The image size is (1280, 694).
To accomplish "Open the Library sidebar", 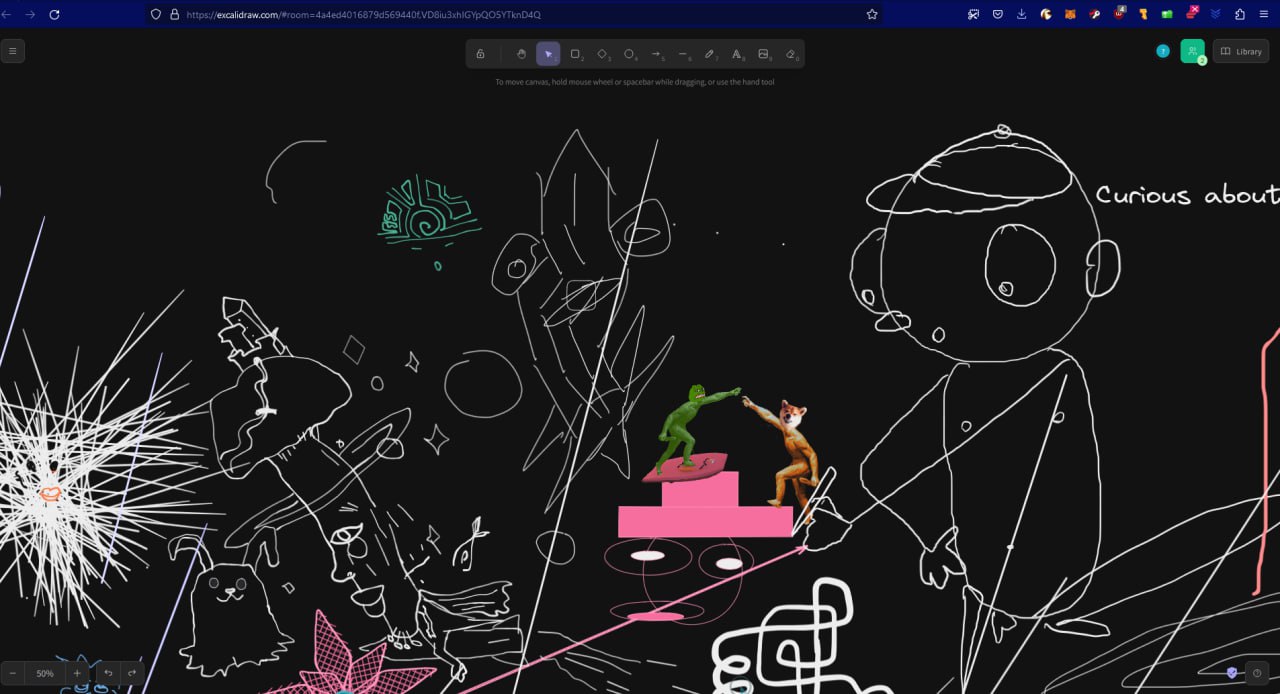I will pos(1241,51).
